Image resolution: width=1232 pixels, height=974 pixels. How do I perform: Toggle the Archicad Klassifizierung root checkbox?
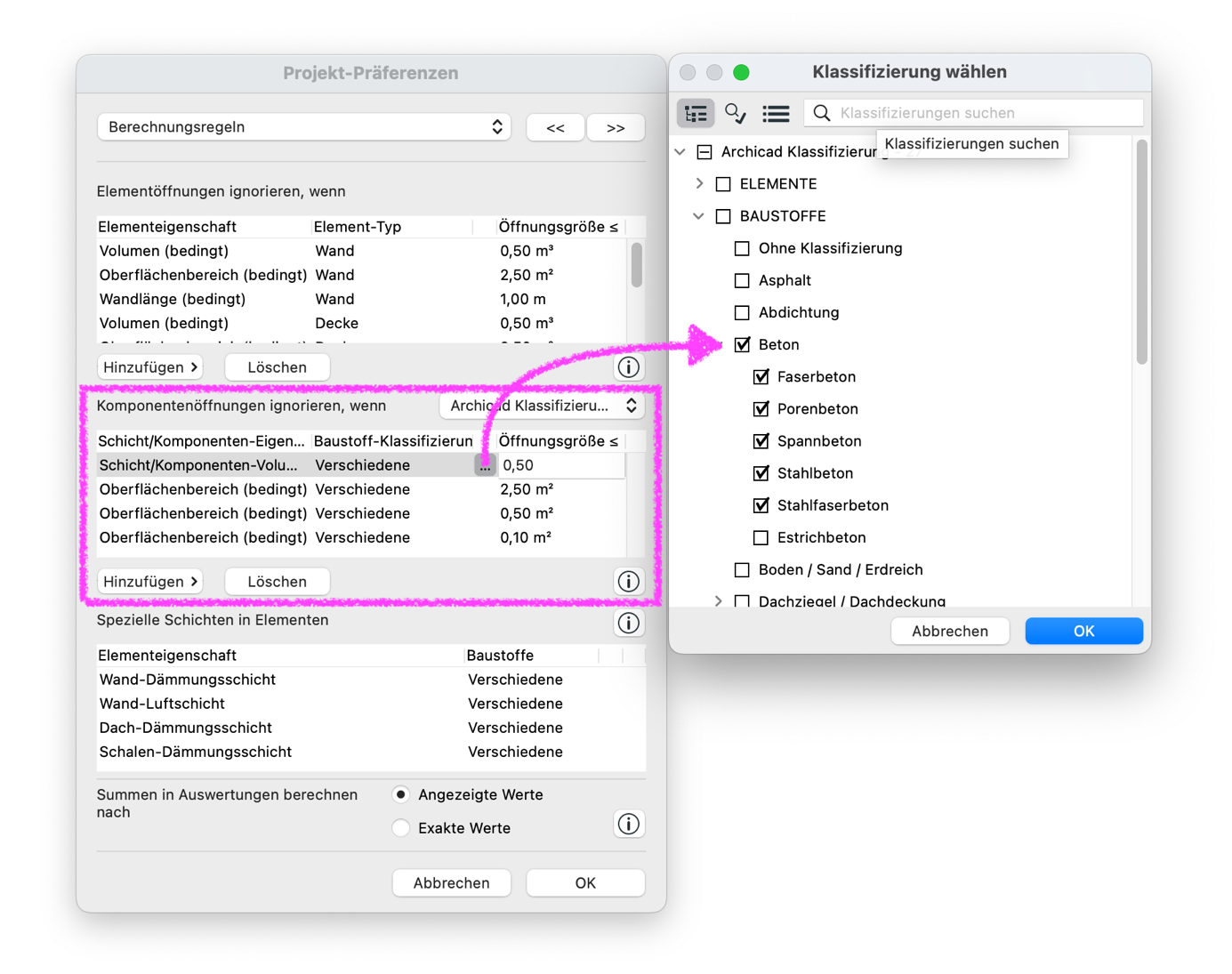705,152
